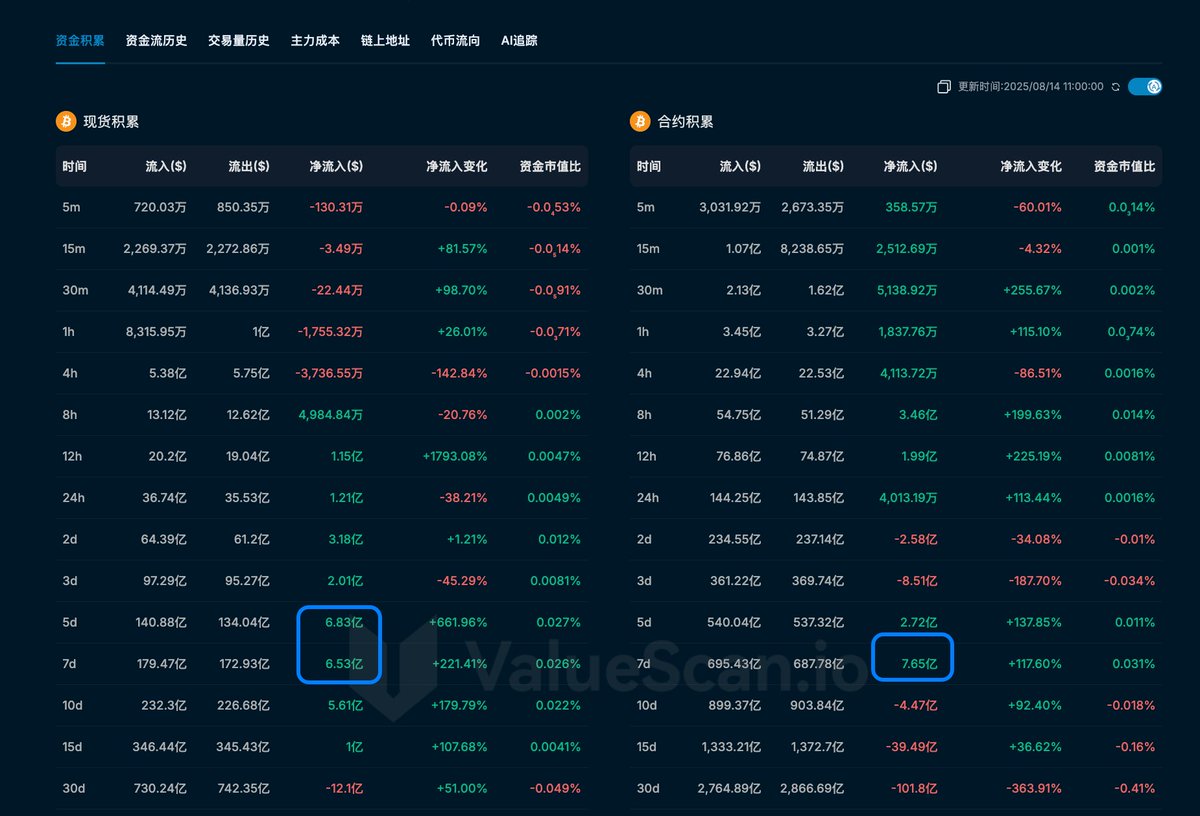
Task: Click 流出($) header in the spot table
Action: 249,167
